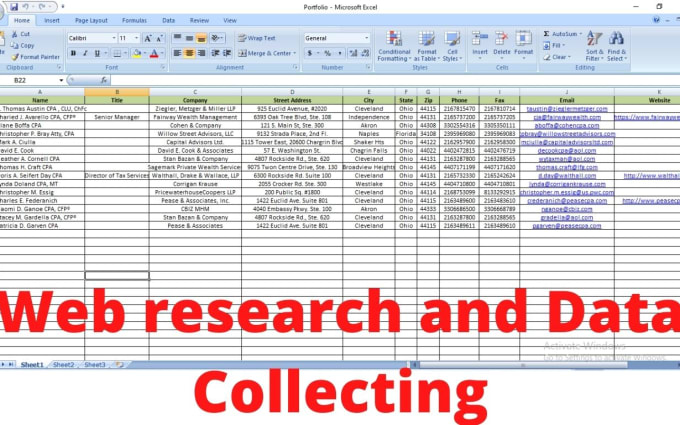The height and width of the screenshot is (425, 680).
Task: Open the Alignment dialog launcher
Action: (295, 67)
